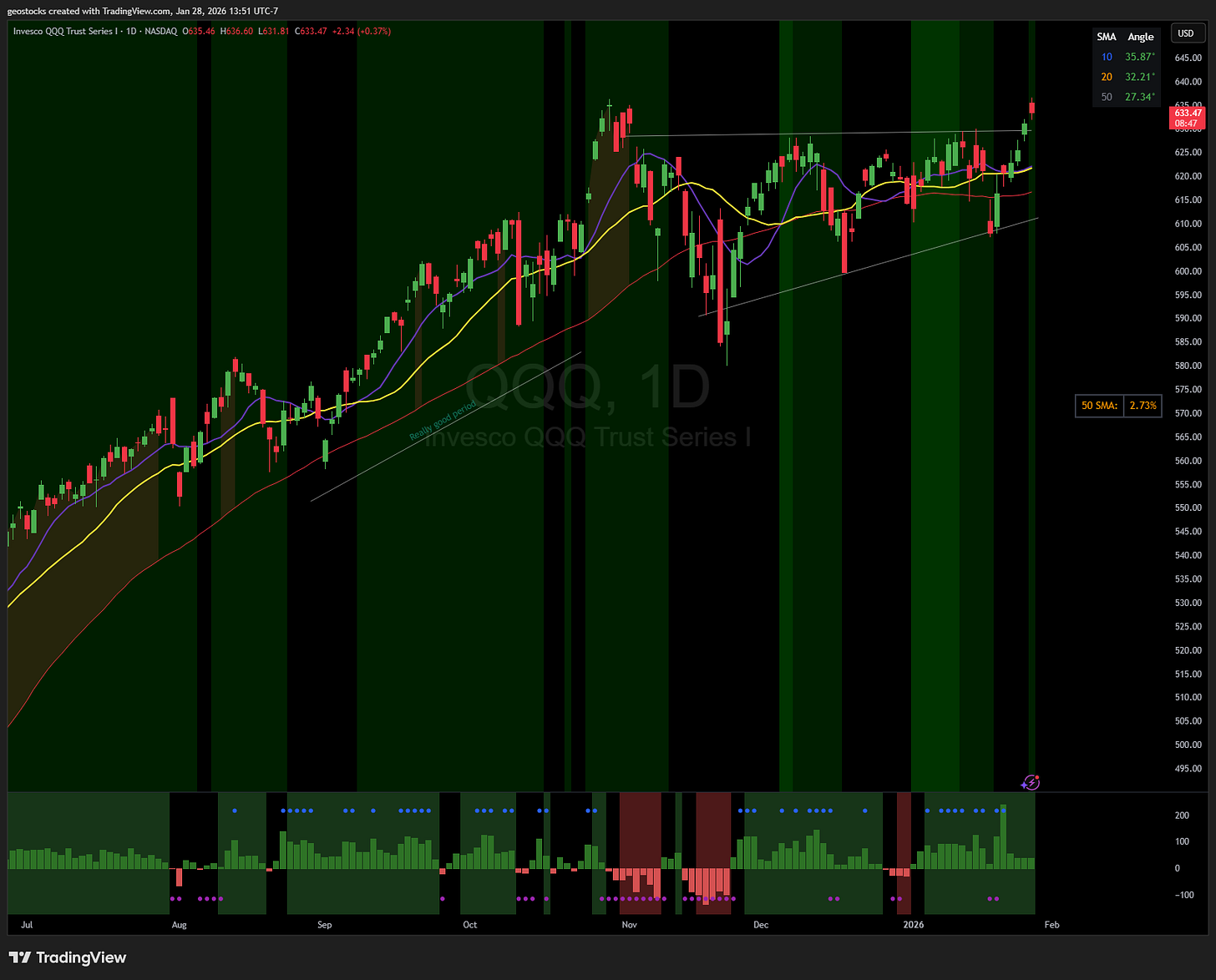This screenshot has width=1216, height=980.
Task: Click the 2026 label on time axis
Action: coord(914,924)
